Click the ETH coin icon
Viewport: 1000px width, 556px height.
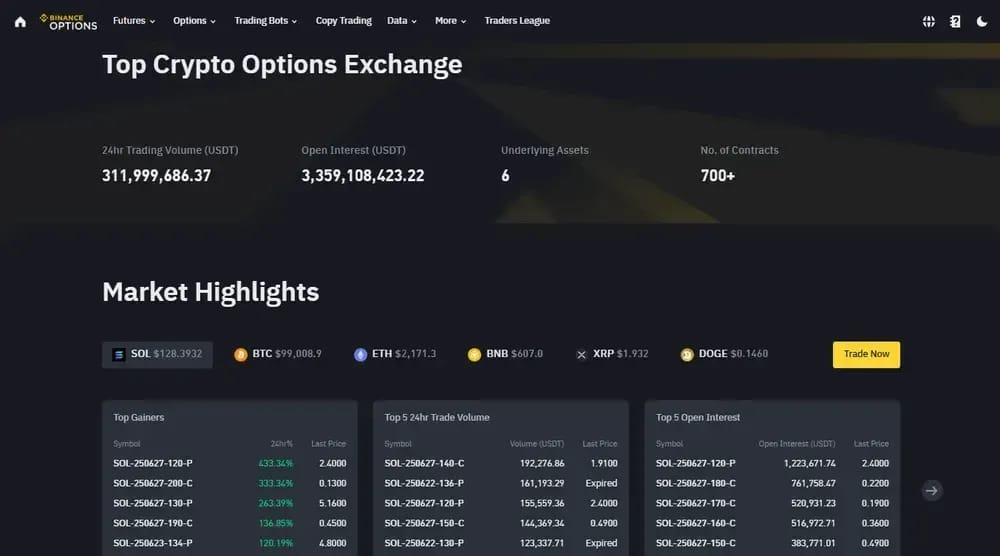click(360, 355)
